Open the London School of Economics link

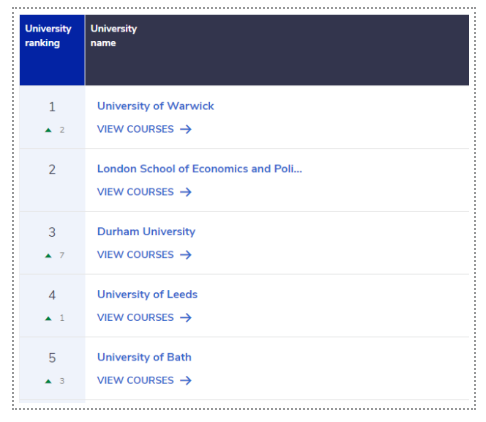click(199, 169)
